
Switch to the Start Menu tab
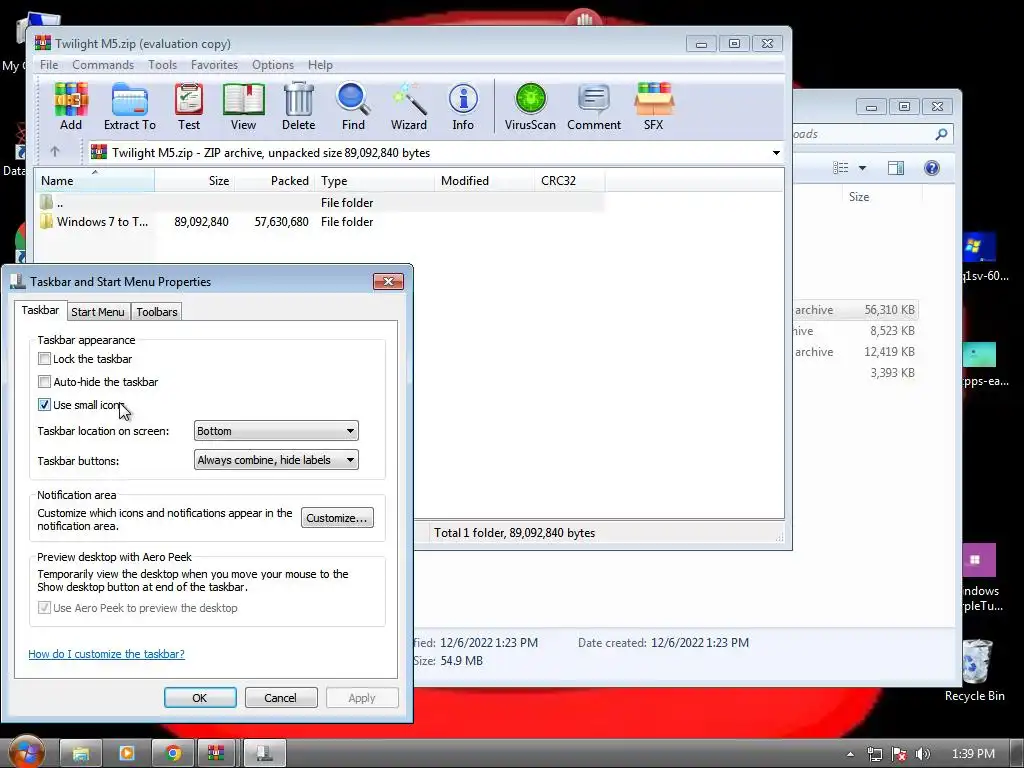(98, 312)
